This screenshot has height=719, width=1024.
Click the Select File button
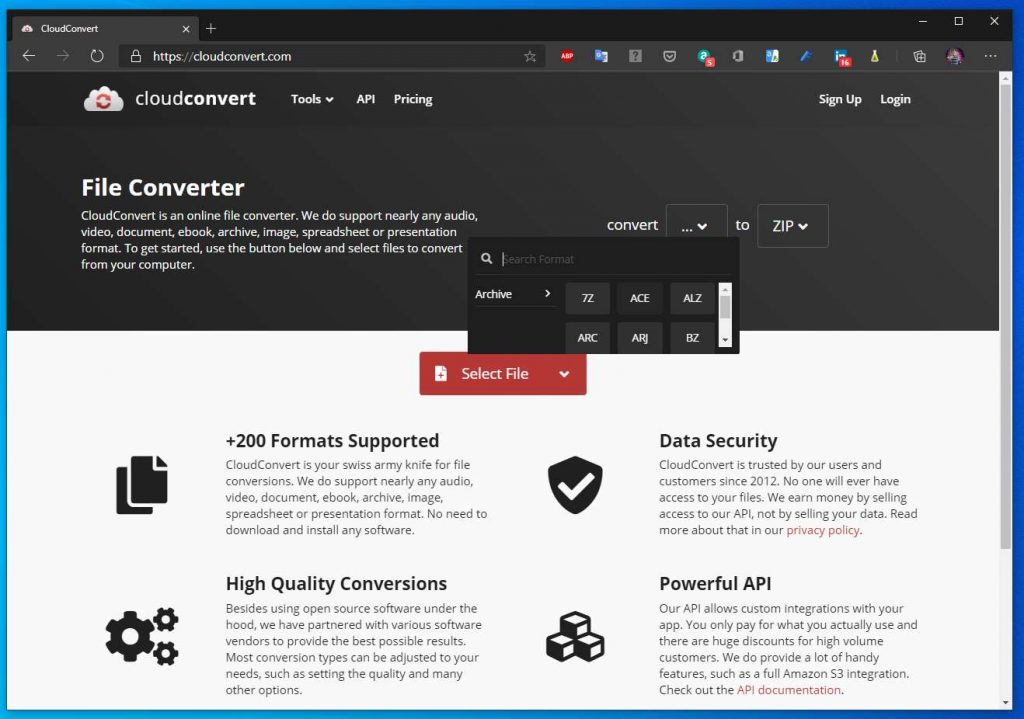coord(494,374)
